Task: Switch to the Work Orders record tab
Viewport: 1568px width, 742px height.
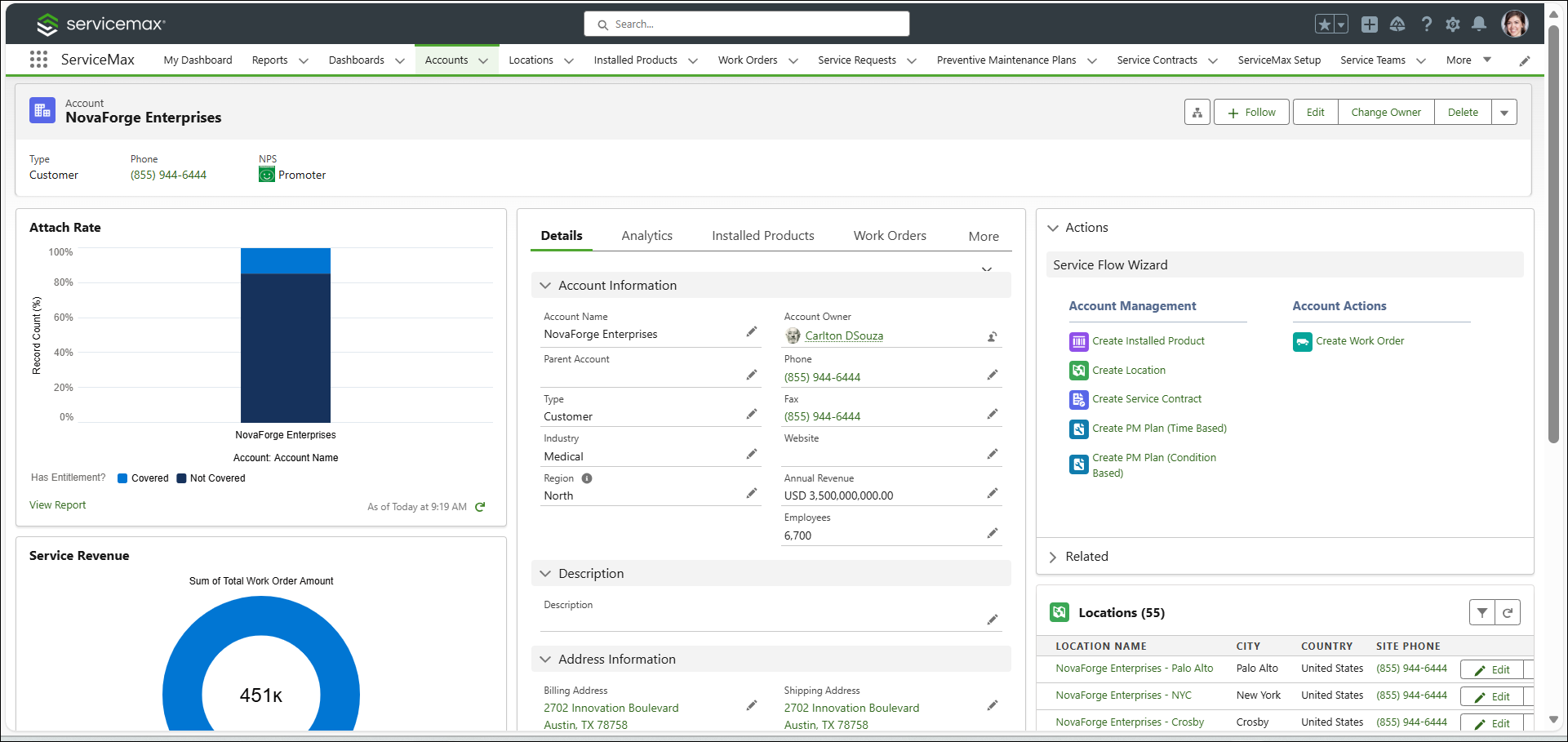Action: [890, 236]
